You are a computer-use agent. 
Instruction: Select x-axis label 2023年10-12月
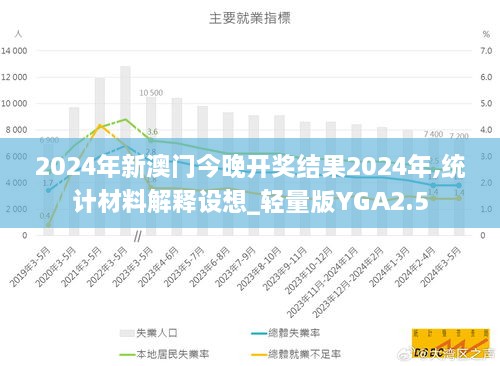(x=309, y=270)
